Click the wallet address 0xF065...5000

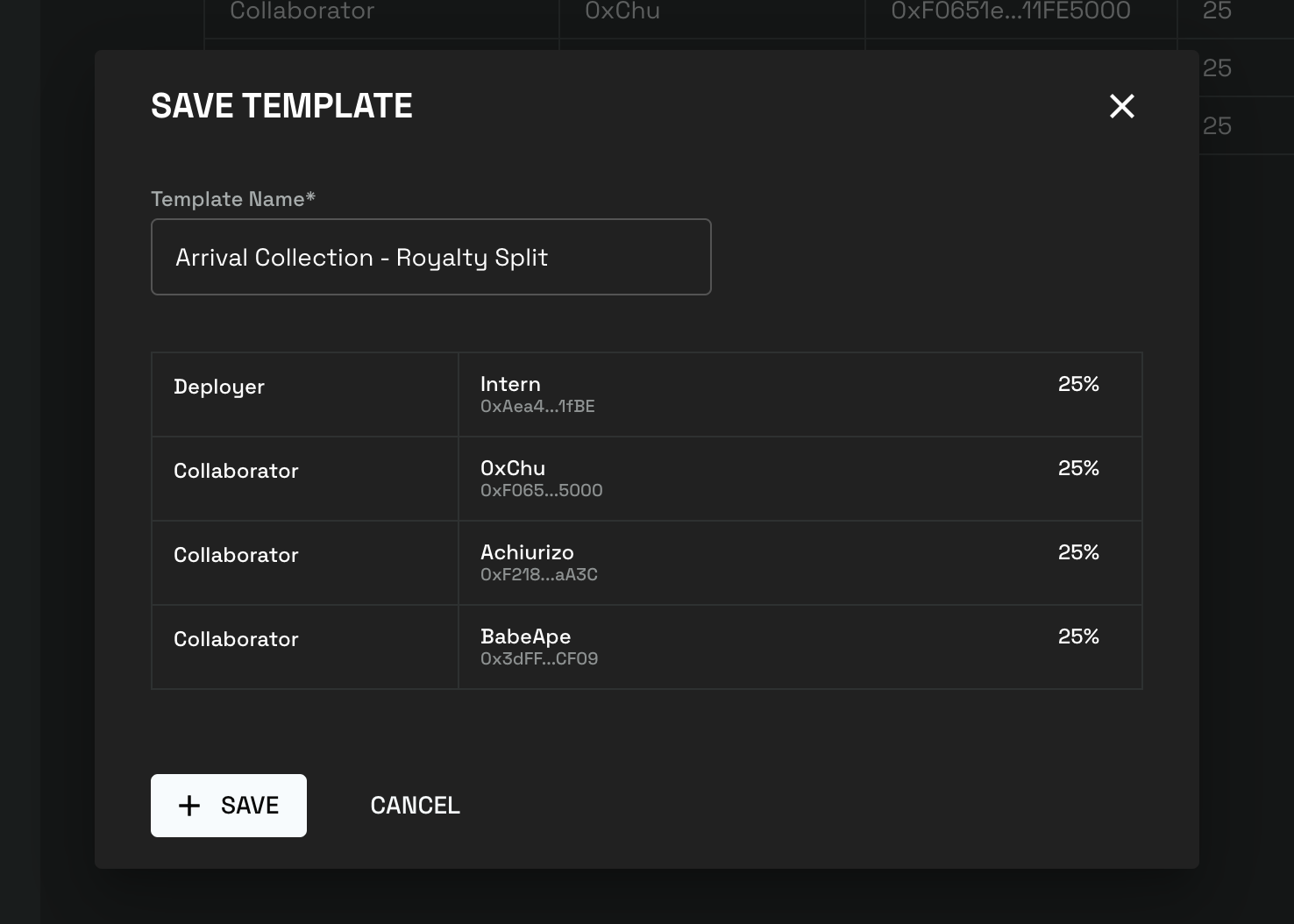[541, 491]
